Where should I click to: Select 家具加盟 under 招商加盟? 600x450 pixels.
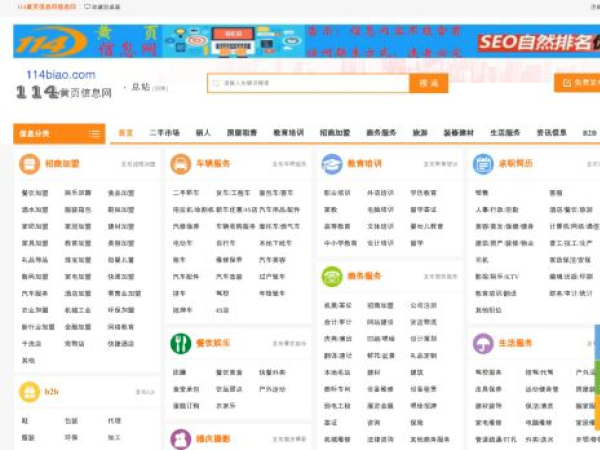pos(35,243)
